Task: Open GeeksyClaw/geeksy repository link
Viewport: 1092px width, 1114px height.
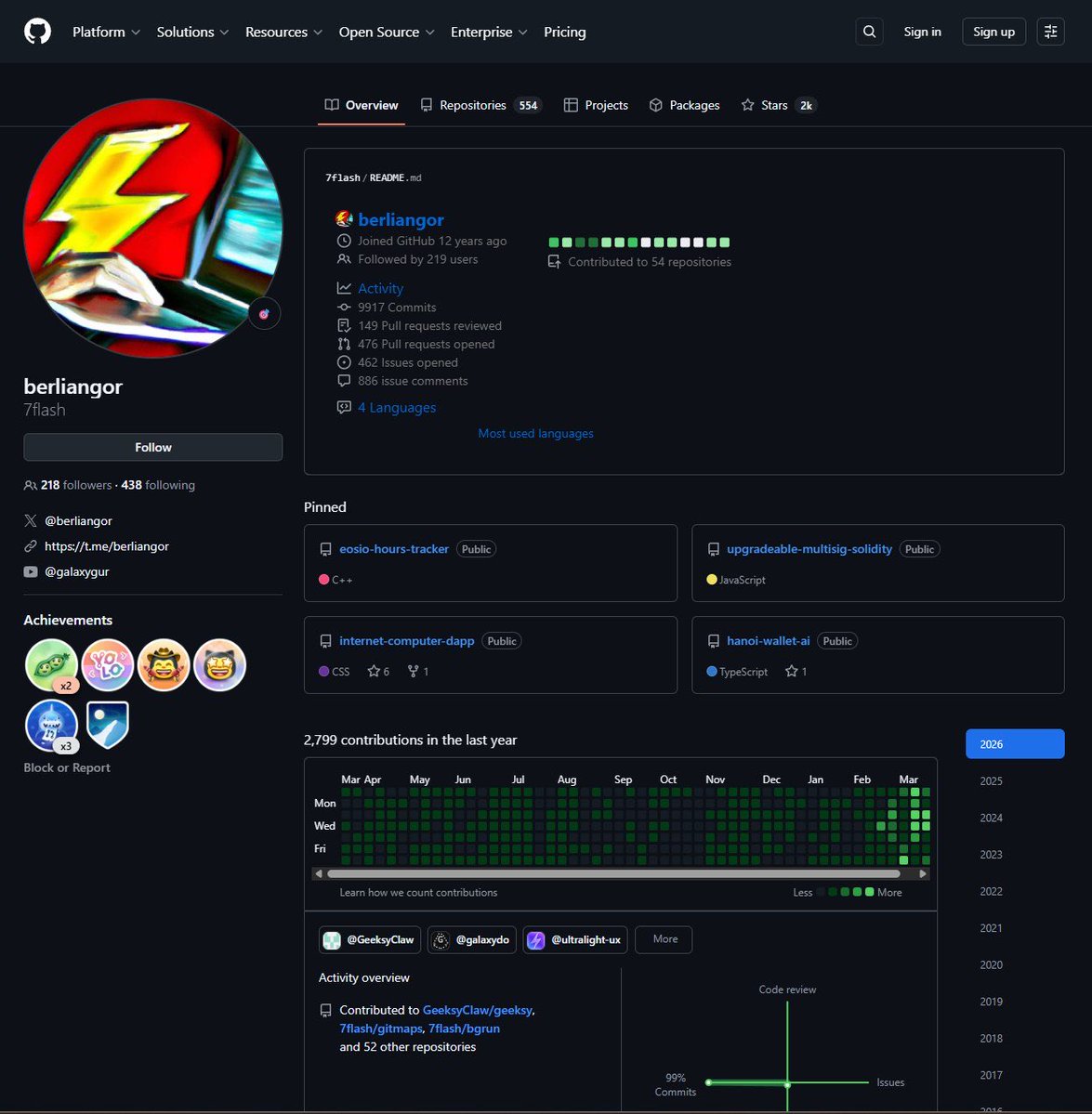Action: coord(477,1010)
